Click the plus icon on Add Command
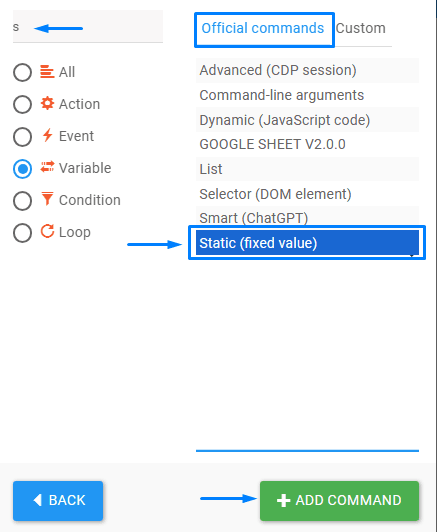 [x=283, y=500]
